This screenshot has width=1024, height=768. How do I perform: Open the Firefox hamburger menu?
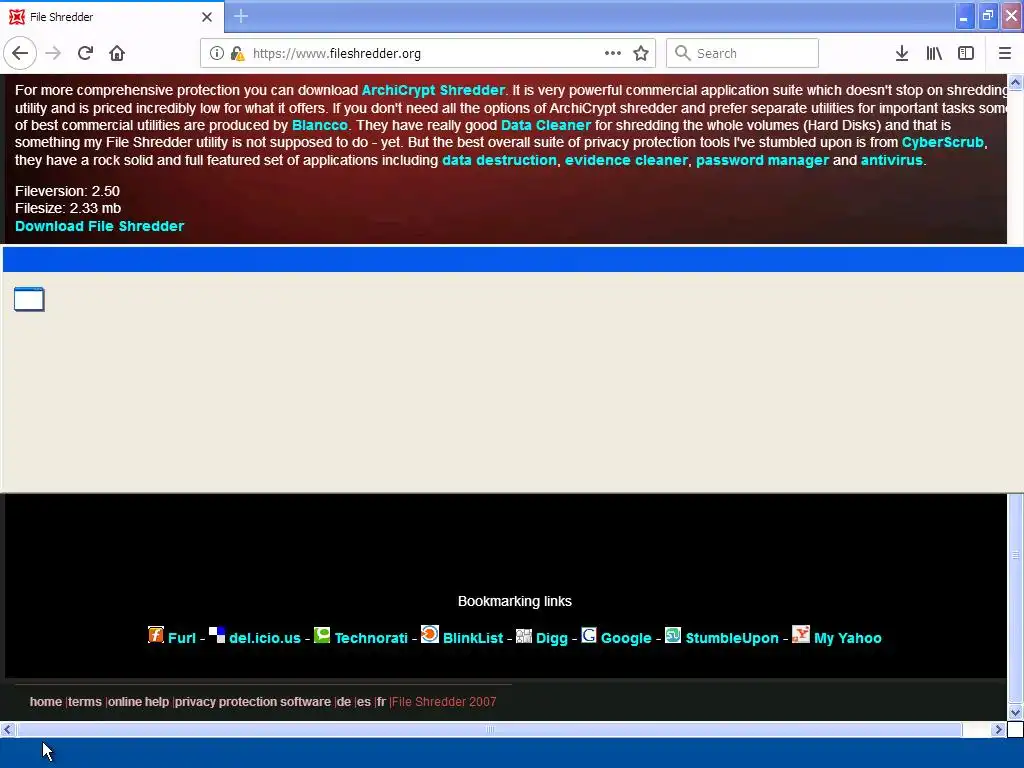1004,54
